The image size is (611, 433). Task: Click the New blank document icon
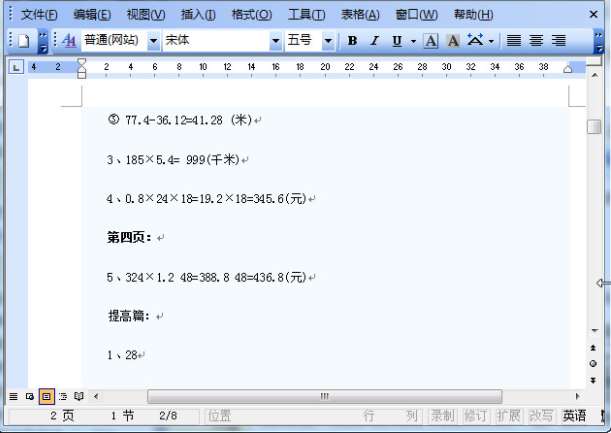[x=23, y=41]
